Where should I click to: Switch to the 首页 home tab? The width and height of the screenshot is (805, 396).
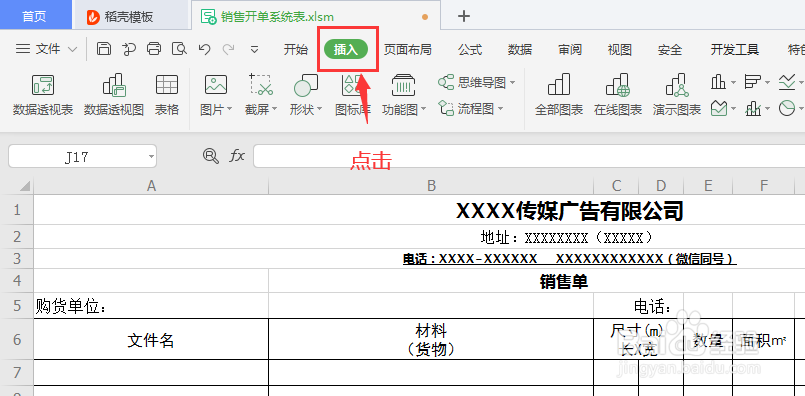point(35,16)
